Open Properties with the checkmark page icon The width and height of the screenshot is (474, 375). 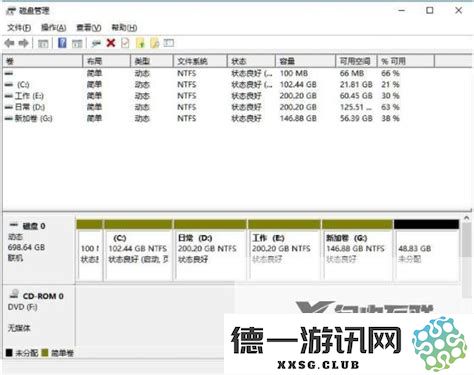tap(125, 43)
